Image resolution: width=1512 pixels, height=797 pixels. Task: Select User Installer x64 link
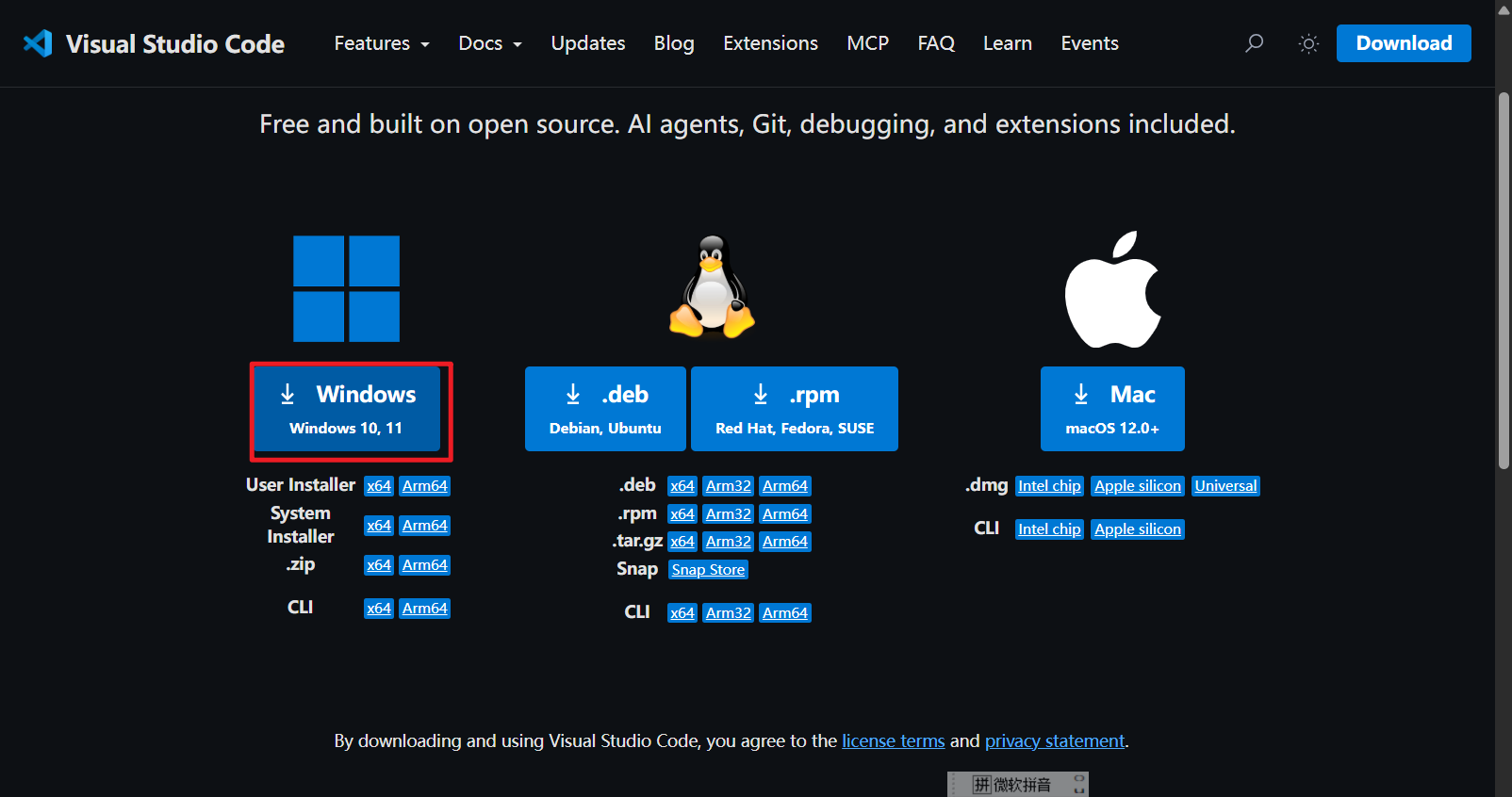click(379, 486)
